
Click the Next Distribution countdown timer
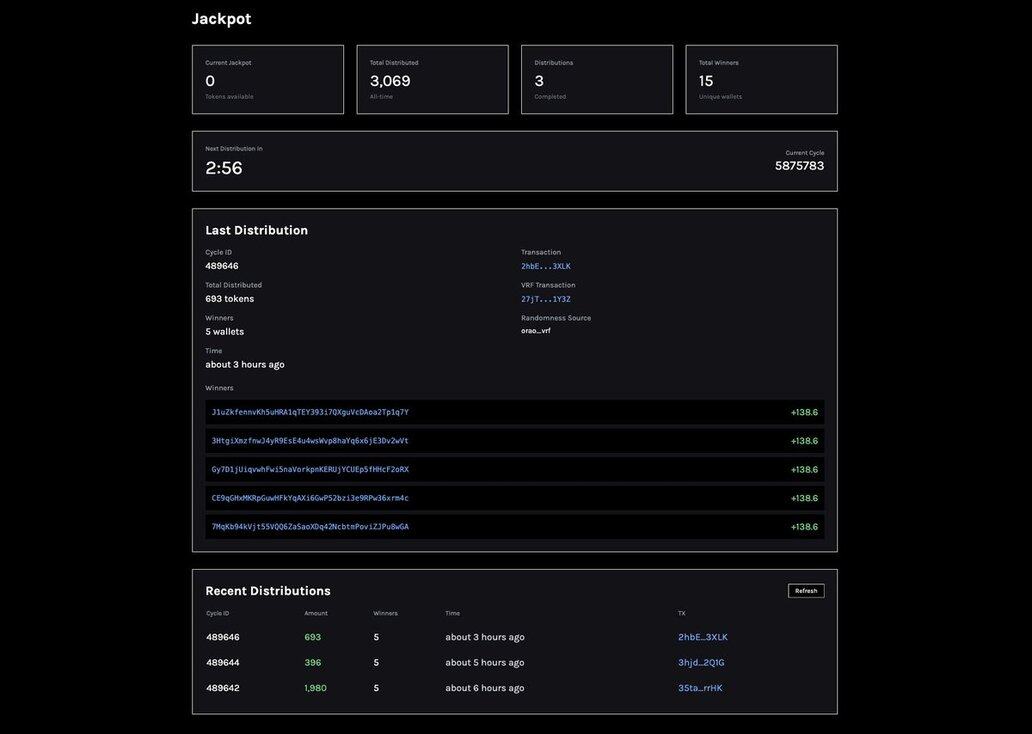[x=224, y=168]
